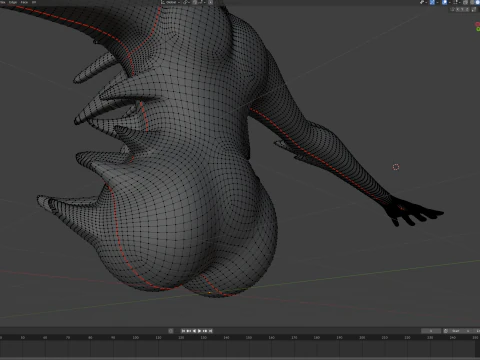Image resolution: width=480 pixels, height=360 pixels.
Task: Open the overlays options dropdown arrow
Action: [x=450, y=2]
